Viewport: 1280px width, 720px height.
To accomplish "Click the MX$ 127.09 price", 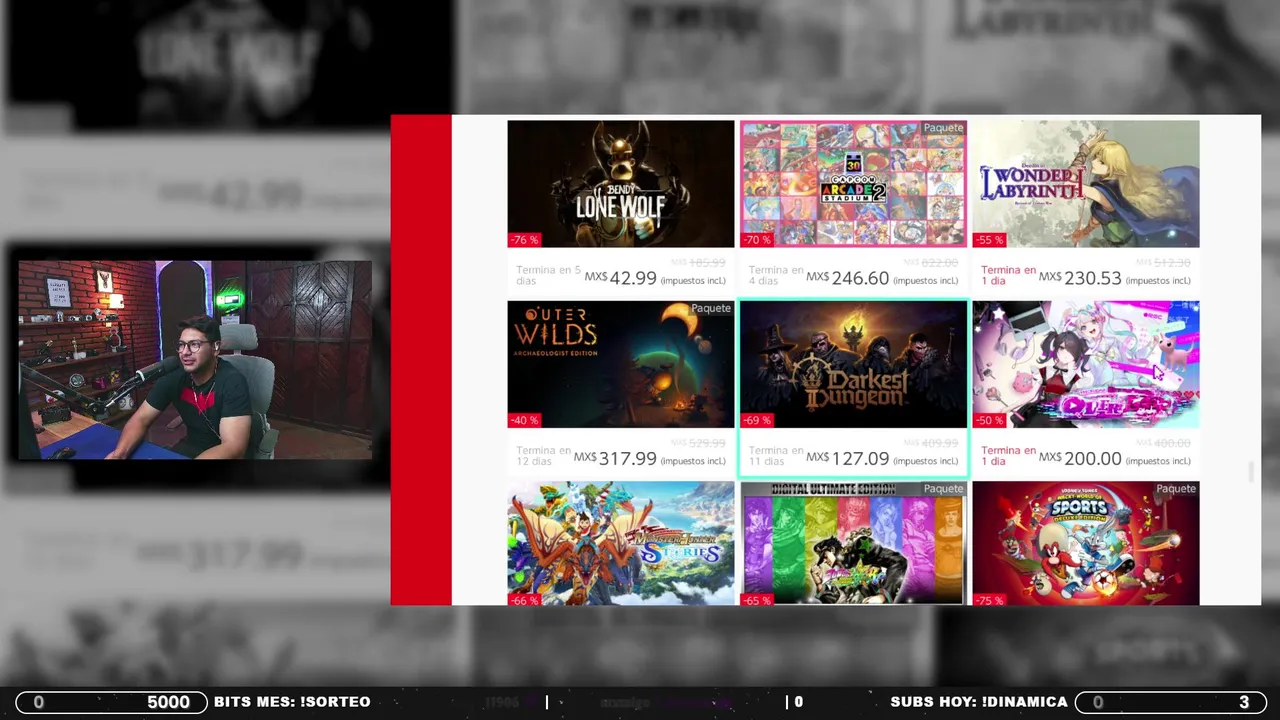I will [x=847, y=458].
